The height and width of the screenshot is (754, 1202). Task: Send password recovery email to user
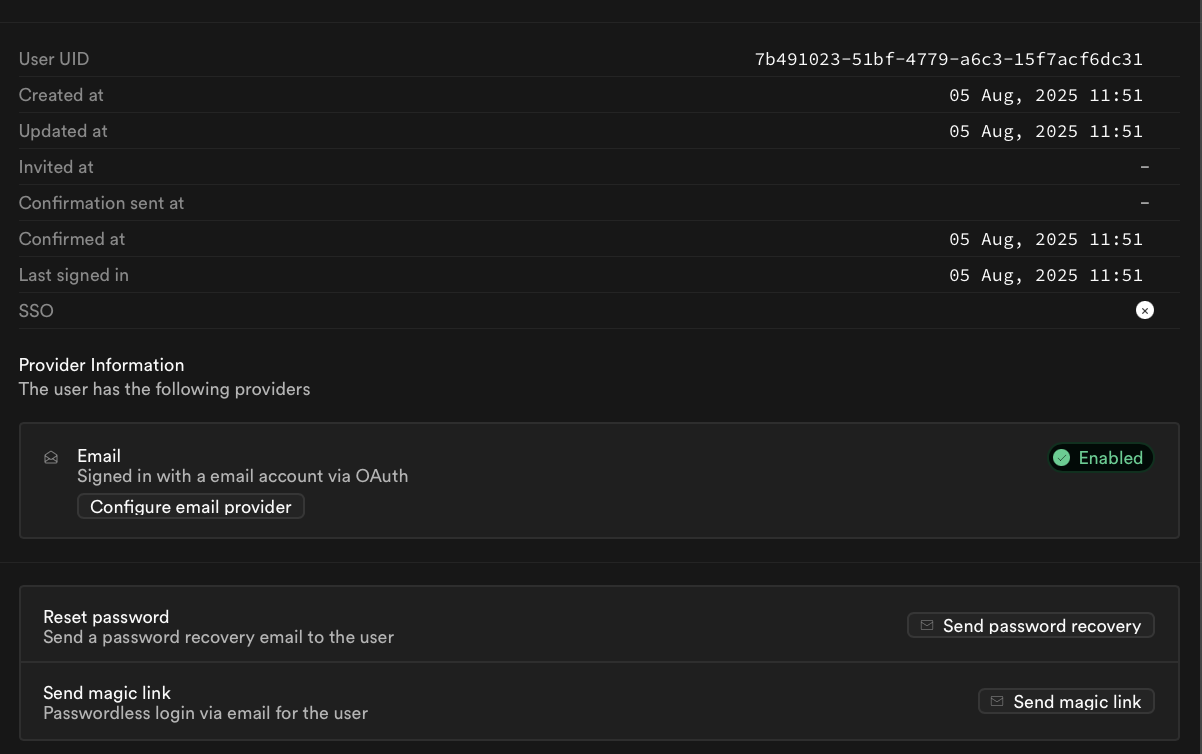click(x=1031, y=625)
